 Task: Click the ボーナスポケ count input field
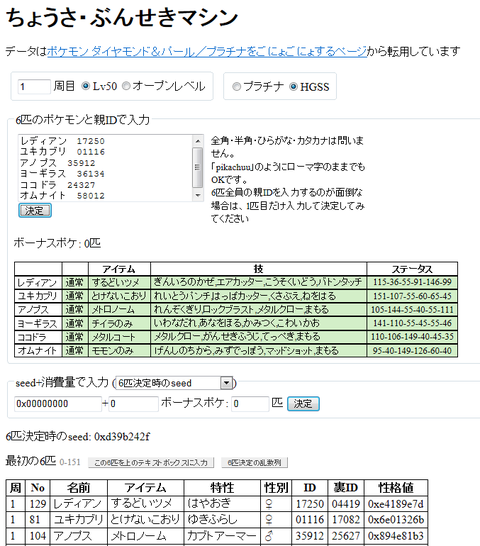250,404
